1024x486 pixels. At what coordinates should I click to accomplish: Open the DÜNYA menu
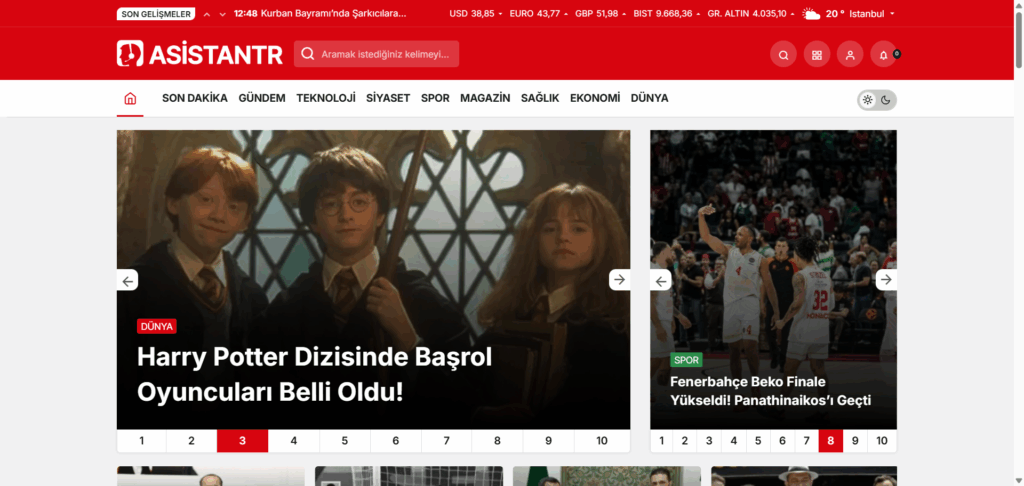[x=649, y=98]
